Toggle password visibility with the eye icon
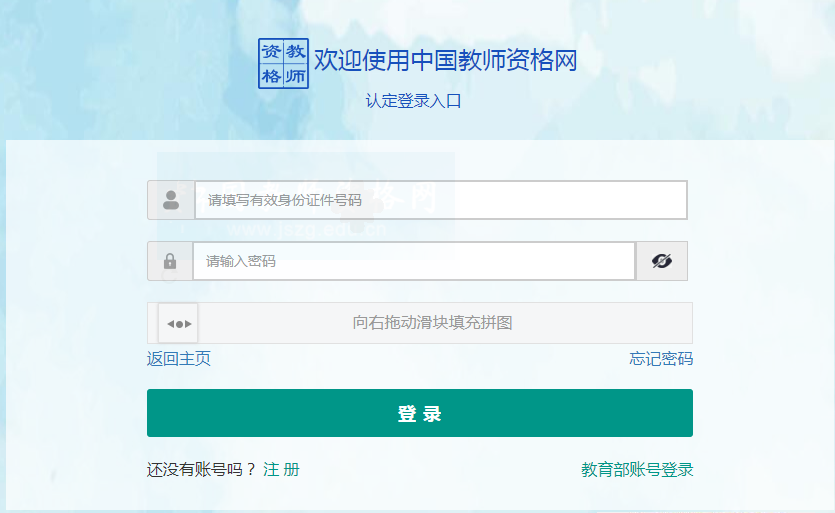The width and height of the screenshot is (835, 513). [661, 261]
